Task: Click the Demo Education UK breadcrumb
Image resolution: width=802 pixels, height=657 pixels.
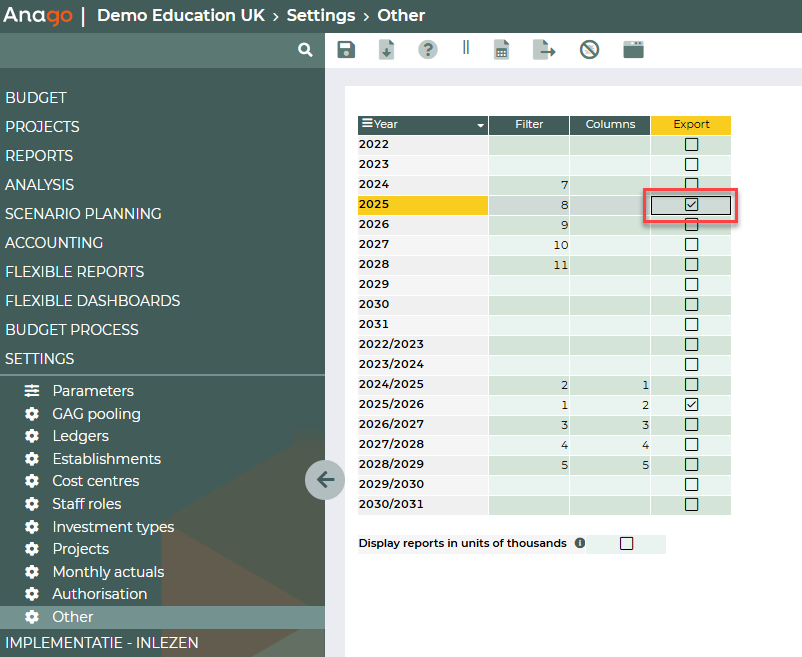Action: pos(181,16)
